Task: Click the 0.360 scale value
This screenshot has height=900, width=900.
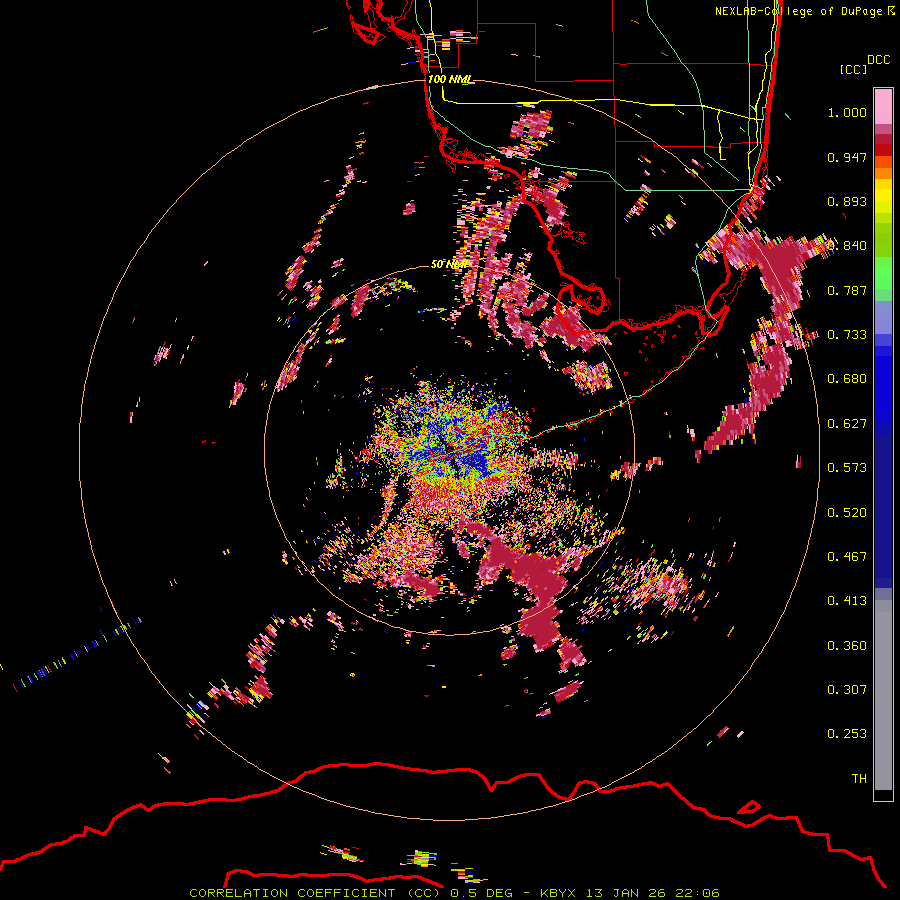Action: (847, 646)
